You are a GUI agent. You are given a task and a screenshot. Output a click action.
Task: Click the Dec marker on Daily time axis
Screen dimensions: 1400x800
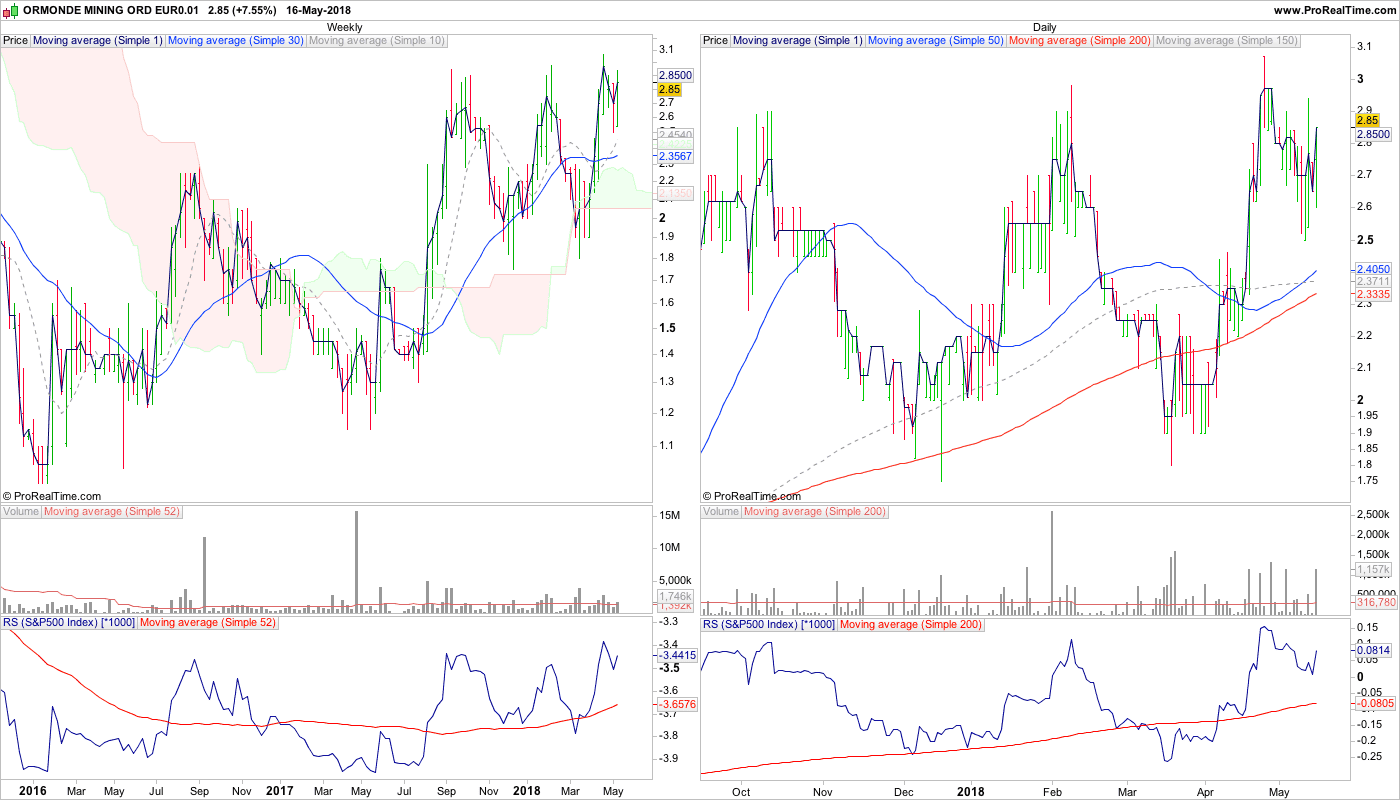click(x=903, y=790)
